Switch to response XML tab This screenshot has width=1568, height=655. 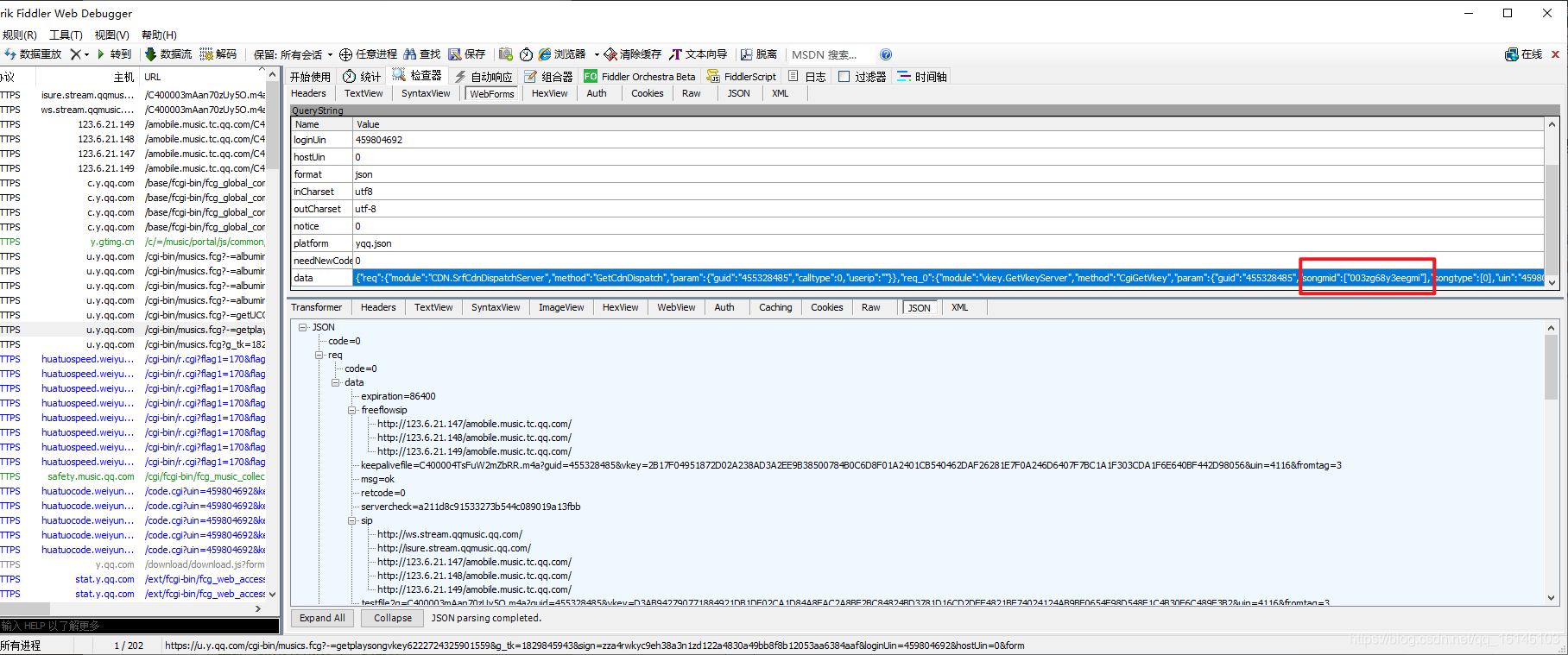(x=959, y=307)
